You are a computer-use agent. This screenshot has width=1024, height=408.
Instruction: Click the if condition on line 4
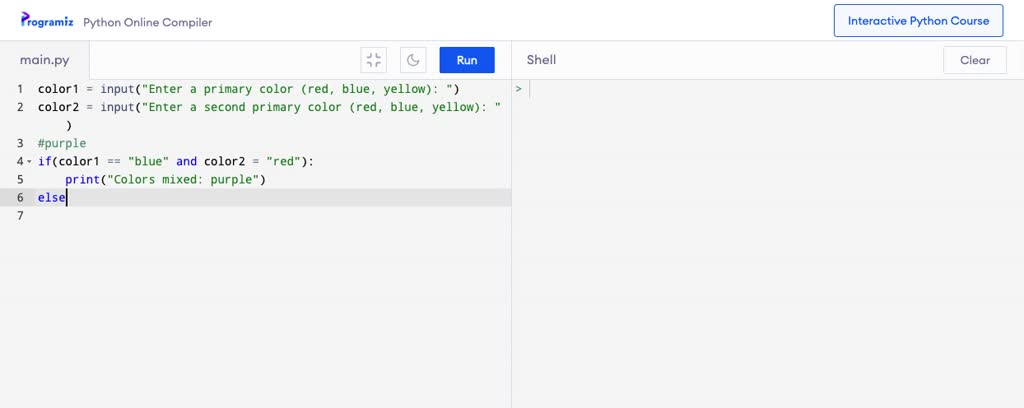point(176,161)
